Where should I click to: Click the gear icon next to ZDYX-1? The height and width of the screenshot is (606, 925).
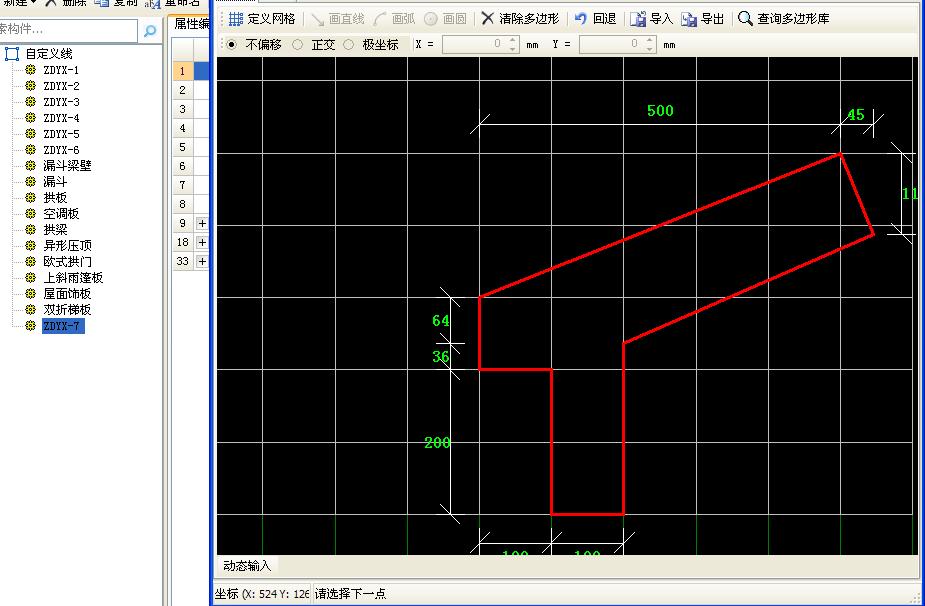click(x=31, y=70)
